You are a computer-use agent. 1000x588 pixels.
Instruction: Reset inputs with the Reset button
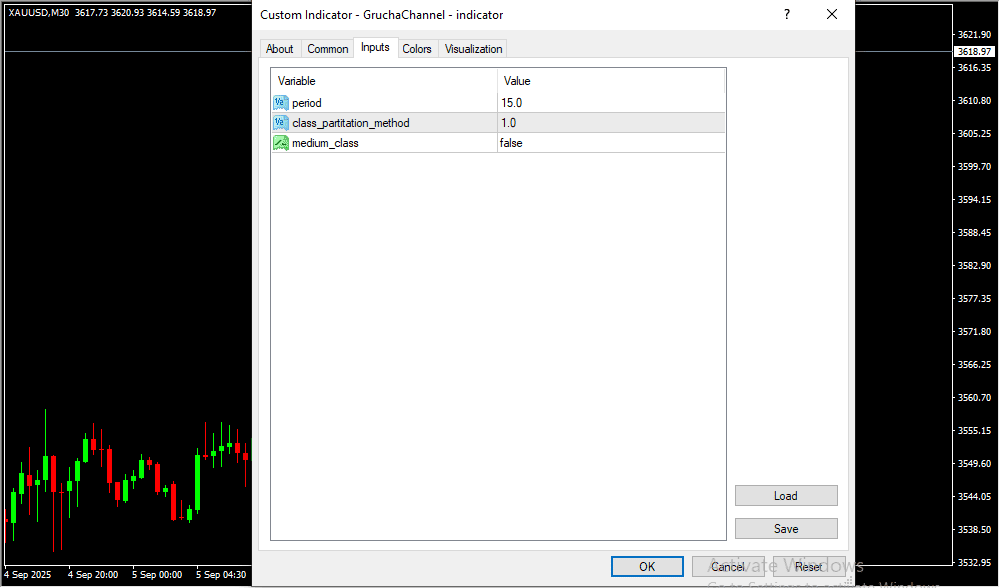pos(809,567)
